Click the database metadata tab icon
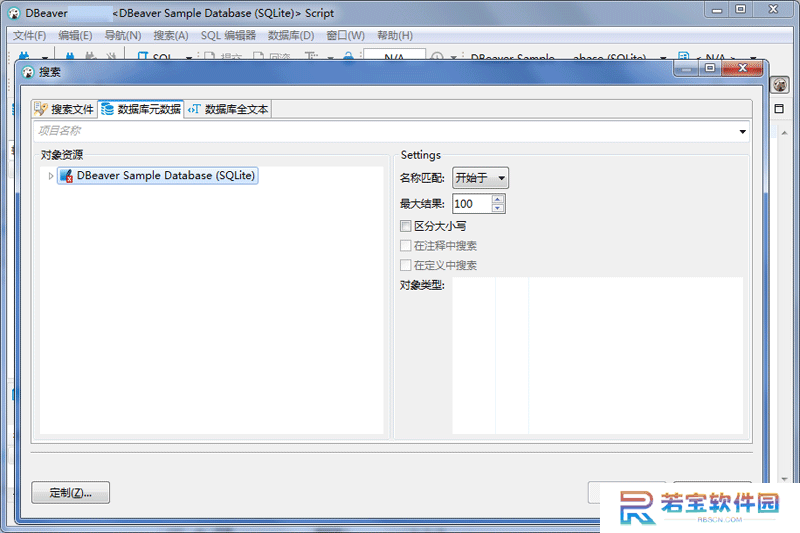Image resolution: width=800 pixels, height=533 pixels. point(107,109)
